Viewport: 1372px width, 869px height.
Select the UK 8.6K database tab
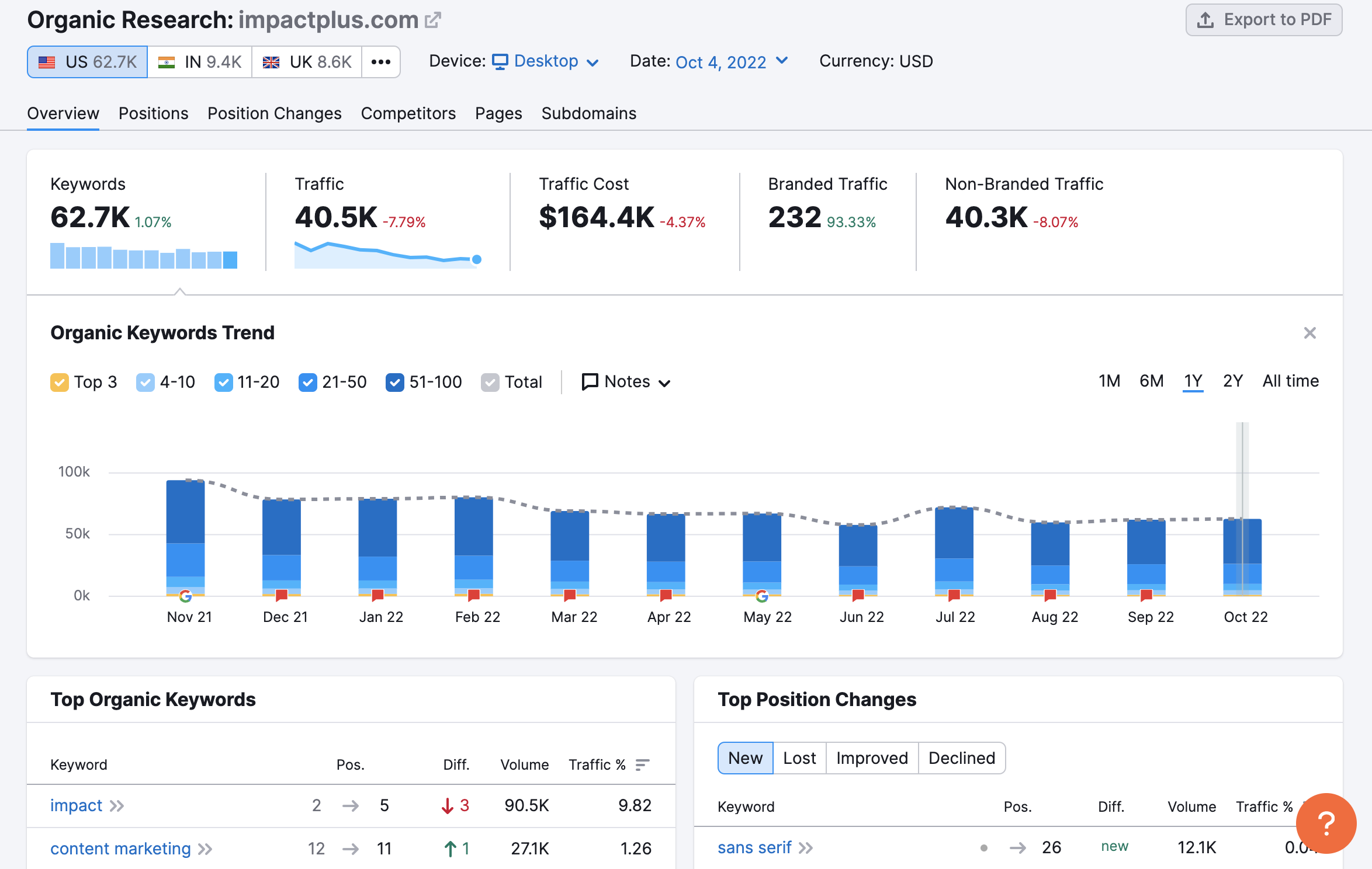coord(307,62)
